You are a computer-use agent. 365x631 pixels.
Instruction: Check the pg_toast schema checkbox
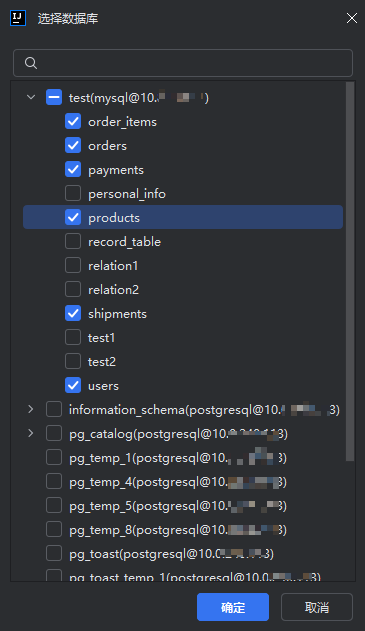coord(54,553)
